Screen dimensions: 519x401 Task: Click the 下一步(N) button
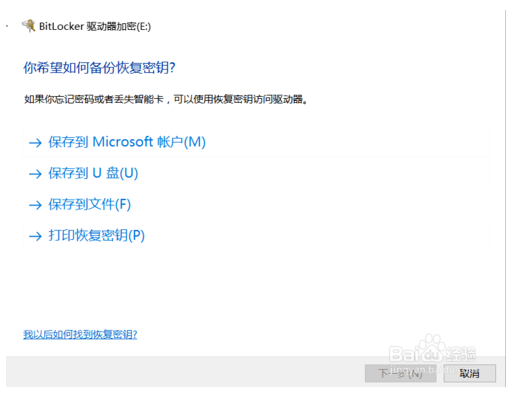400,373
